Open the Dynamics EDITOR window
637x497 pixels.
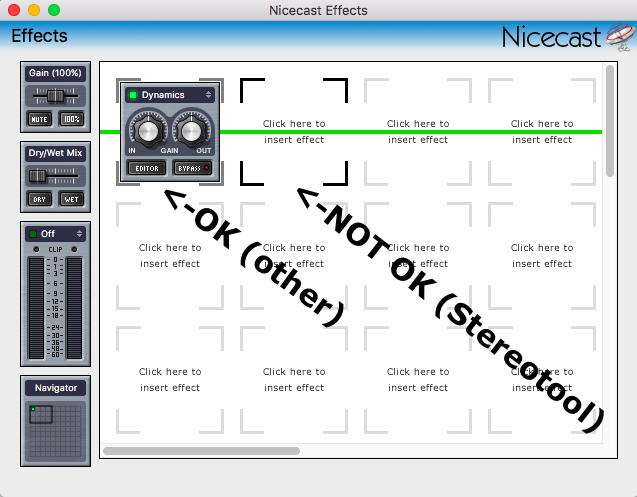147,168
